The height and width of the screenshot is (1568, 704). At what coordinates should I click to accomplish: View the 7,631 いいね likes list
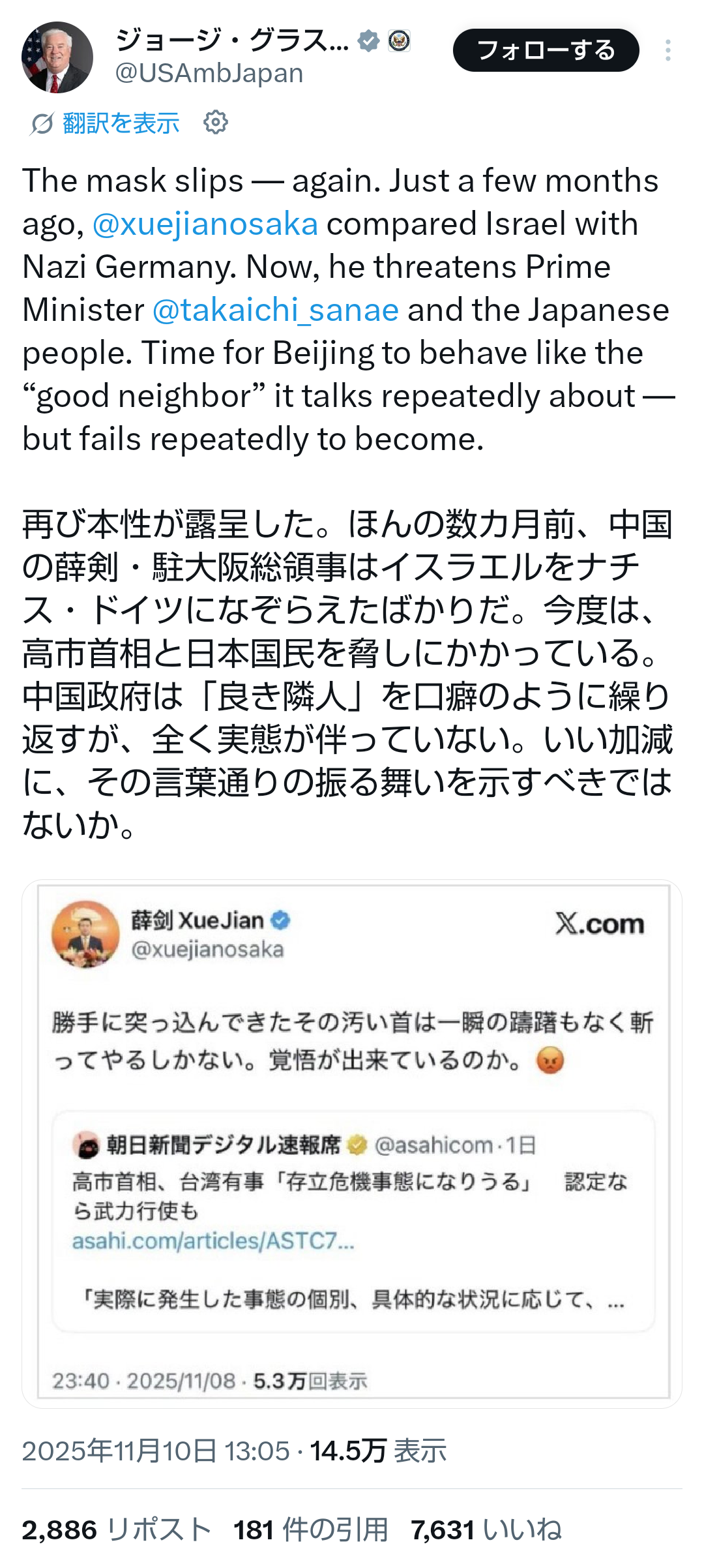click(x=486, y=1530)
